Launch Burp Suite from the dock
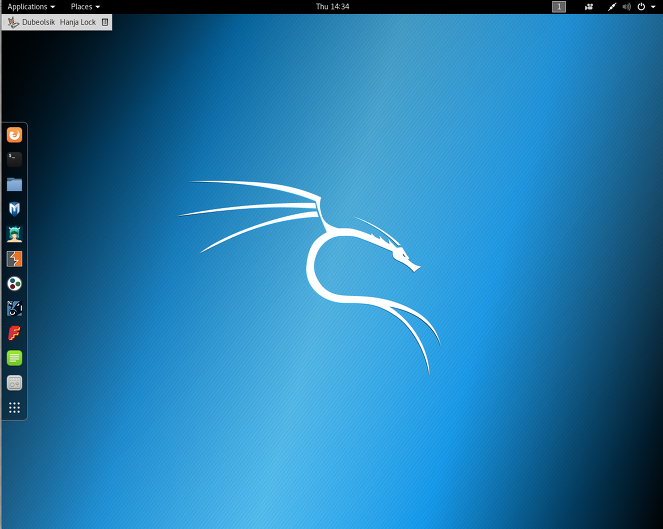663x529 pixels. (14, 259)
